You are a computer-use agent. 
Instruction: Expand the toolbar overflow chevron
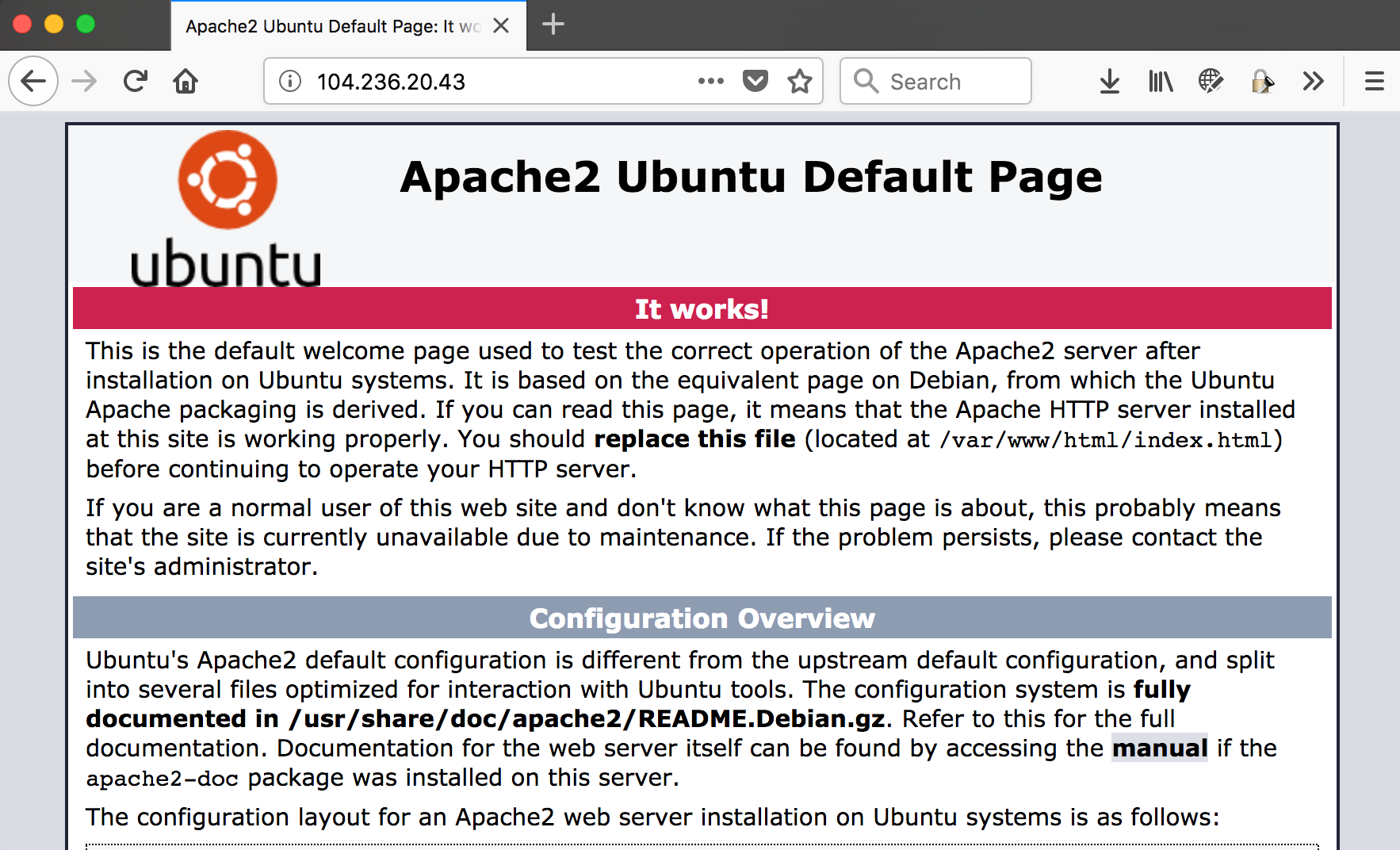point(1313,81)
